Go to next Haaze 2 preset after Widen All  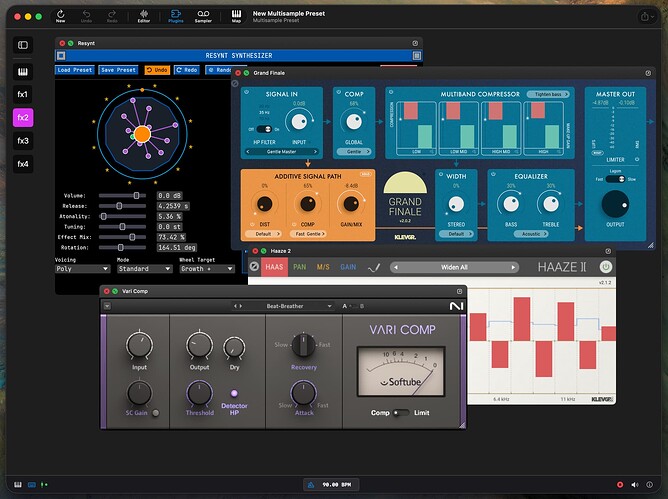point(513,267)
